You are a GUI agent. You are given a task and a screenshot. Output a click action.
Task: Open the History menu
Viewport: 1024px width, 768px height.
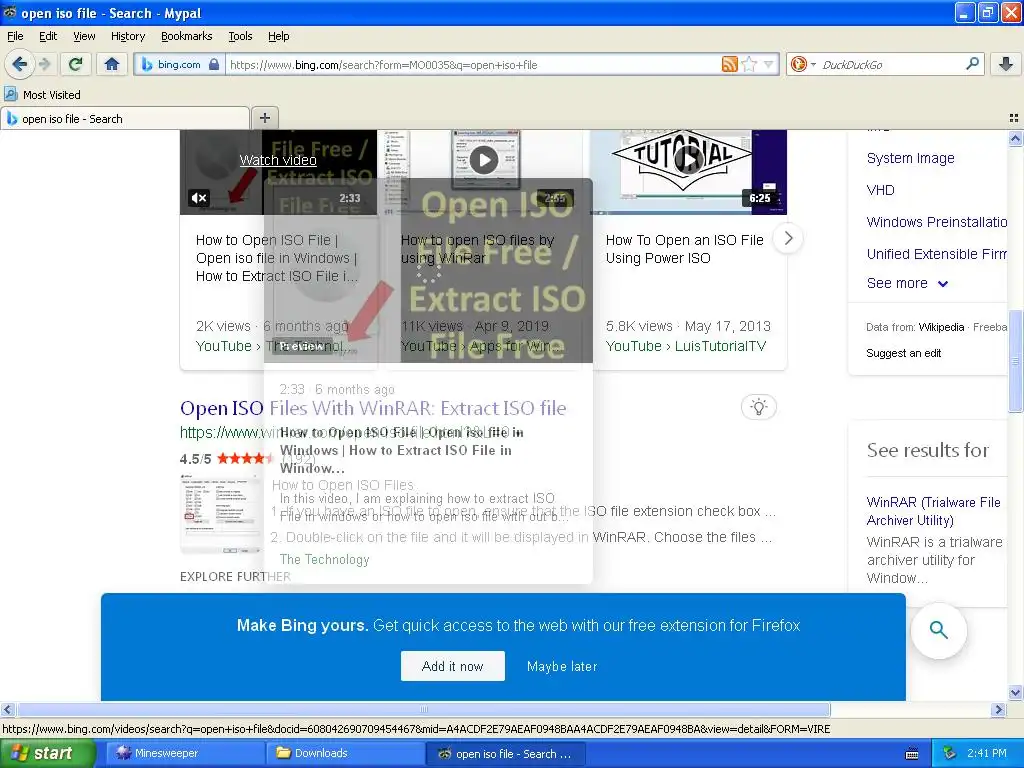coord(128,36)
